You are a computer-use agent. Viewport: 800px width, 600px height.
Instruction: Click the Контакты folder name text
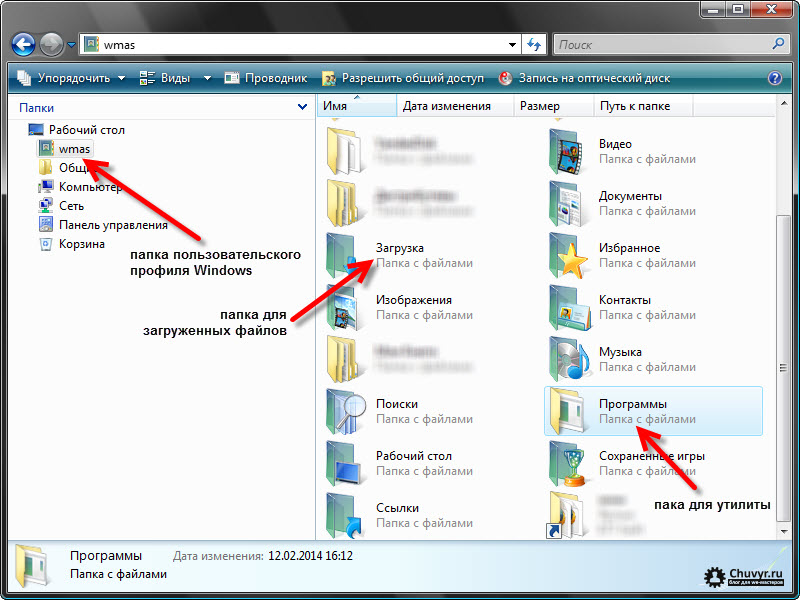pos(624,300)
